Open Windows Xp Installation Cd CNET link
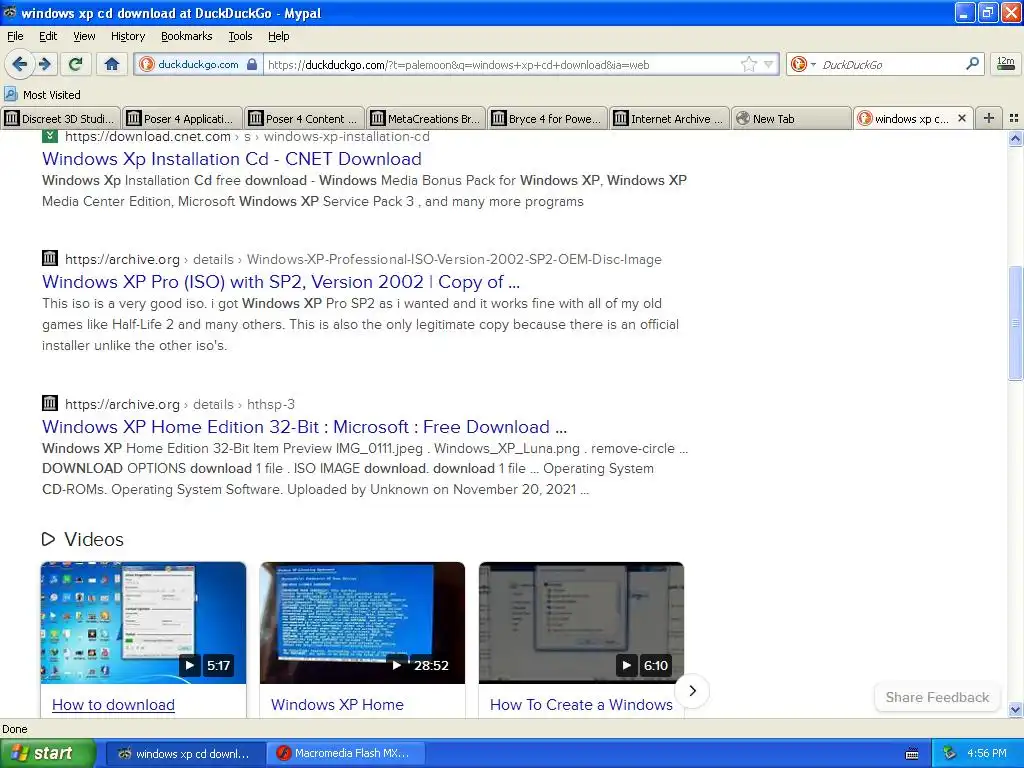The image size is (1024, 768). pos(232,159)
